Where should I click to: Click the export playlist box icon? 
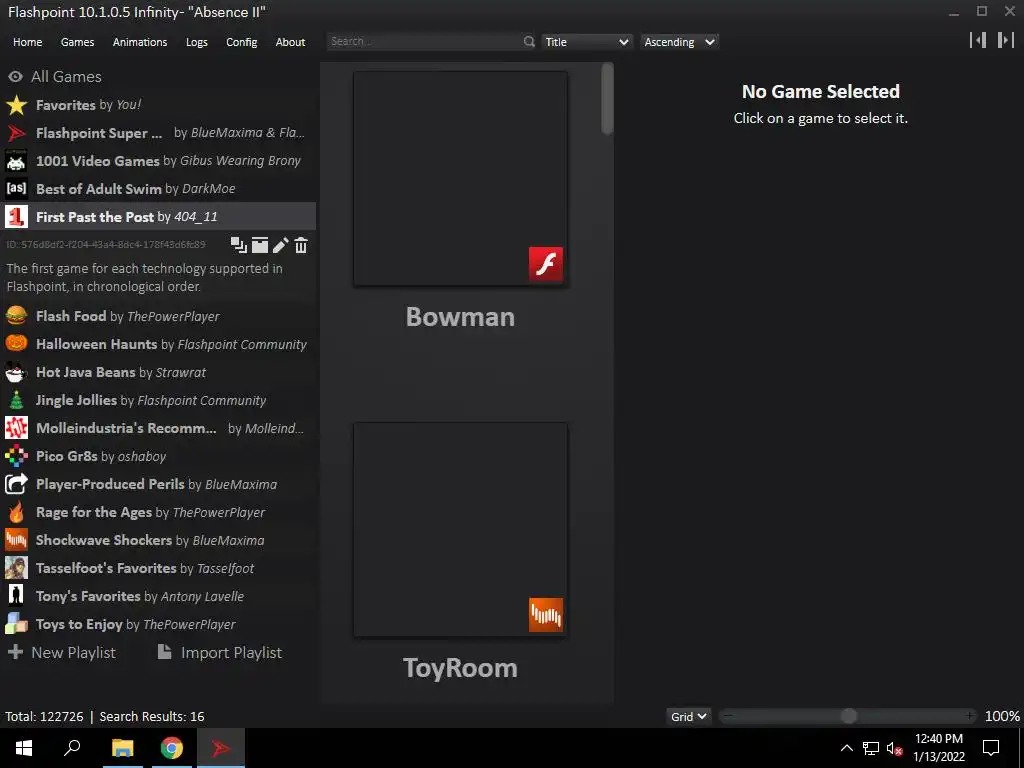[260, 245]
